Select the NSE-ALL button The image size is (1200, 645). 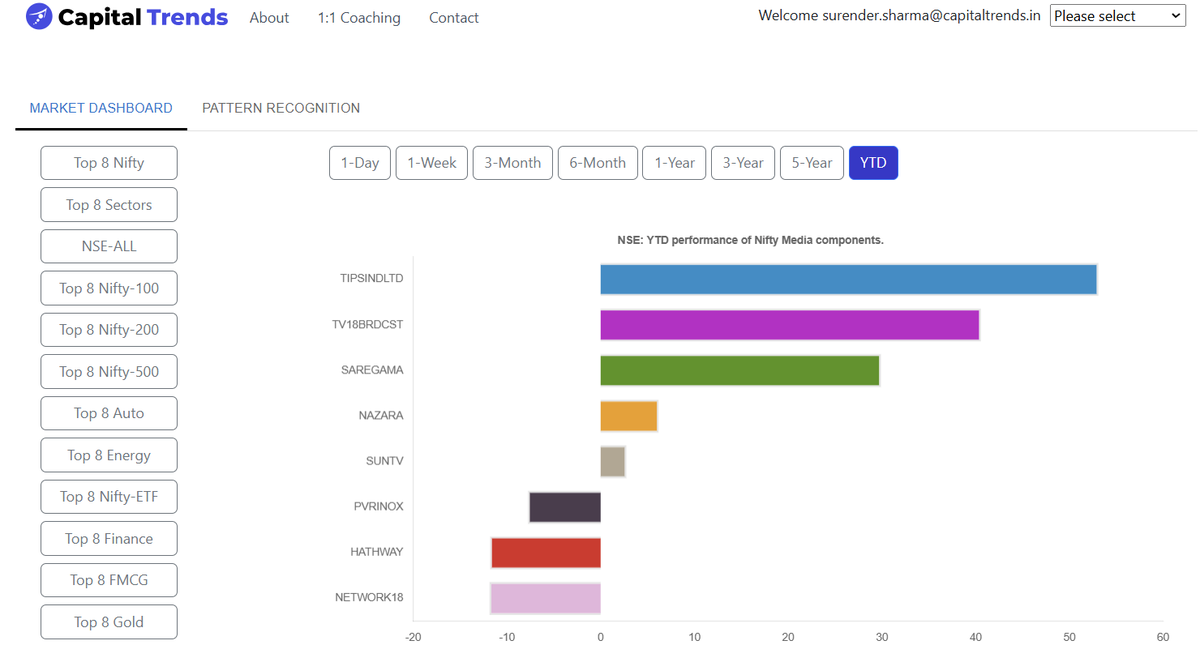109,246
